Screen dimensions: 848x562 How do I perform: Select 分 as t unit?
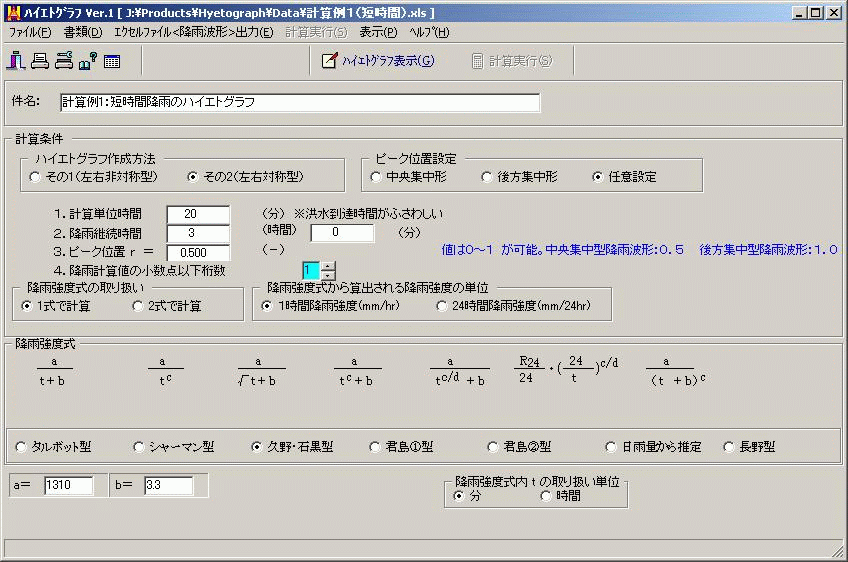(x=467, y=496)
